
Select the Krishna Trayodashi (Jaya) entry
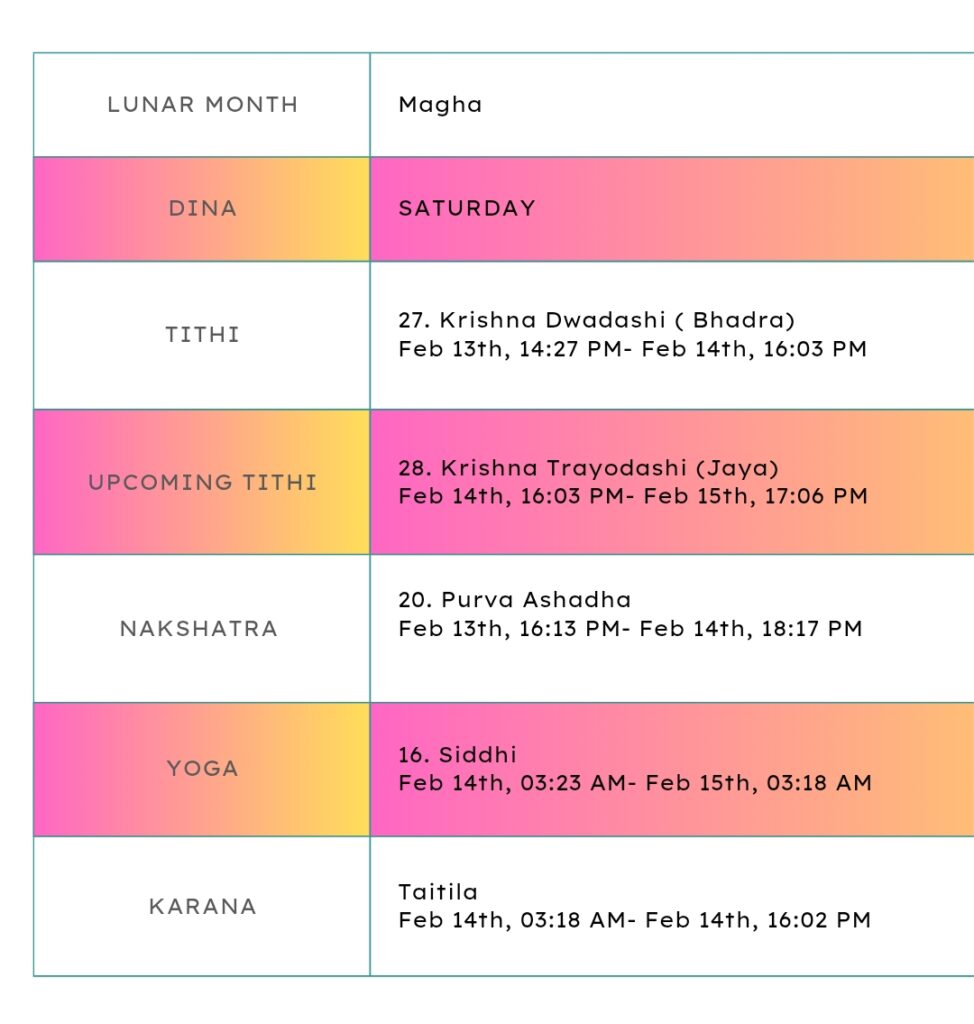tap(588, 467)
